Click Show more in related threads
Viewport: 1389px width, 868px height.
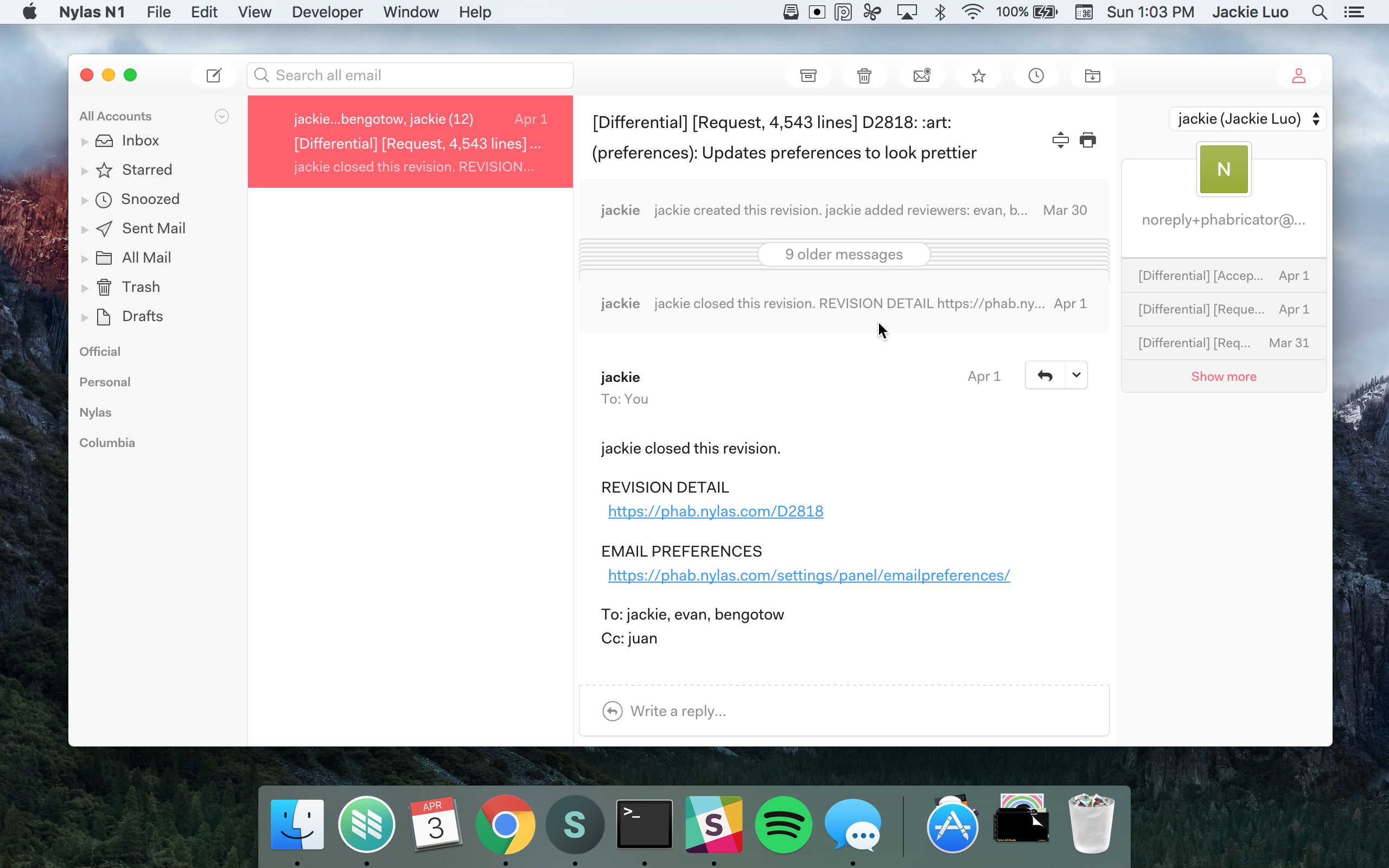pos(1223,376)
